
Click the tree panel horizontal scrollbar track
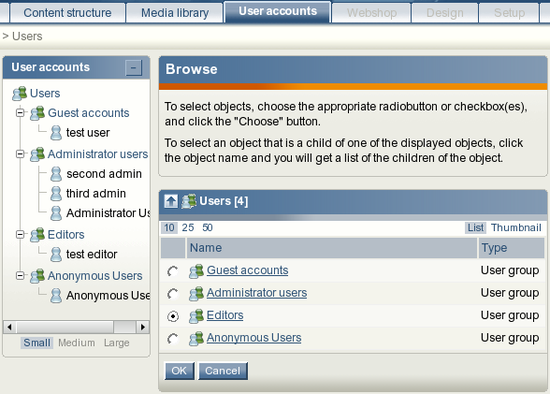click(76, 327)
